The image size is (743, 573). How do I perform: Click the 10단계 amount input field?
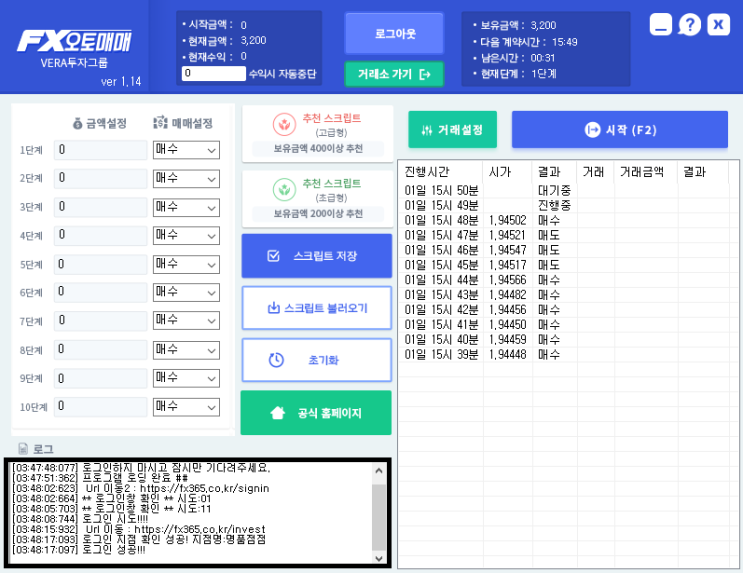point(100,406)
